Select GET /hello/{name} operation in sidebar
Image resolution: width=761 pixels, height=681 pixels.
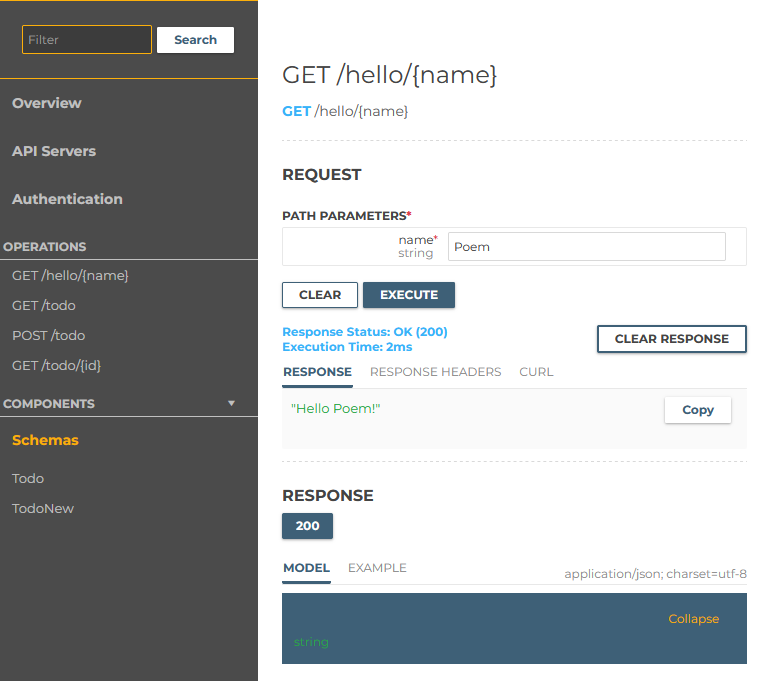pyautogui.click(x=70, y=275)
